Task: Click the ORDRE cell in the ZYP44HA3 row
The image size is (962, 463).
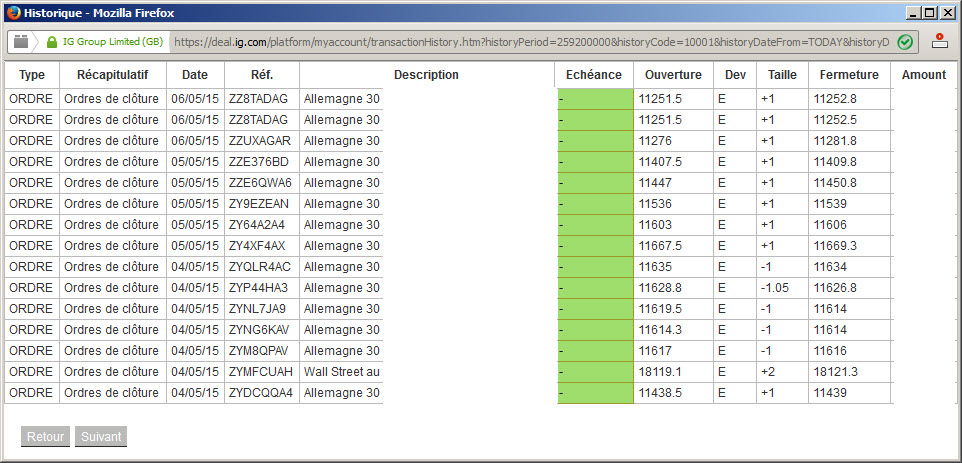Action: click(x=31, y=288)
